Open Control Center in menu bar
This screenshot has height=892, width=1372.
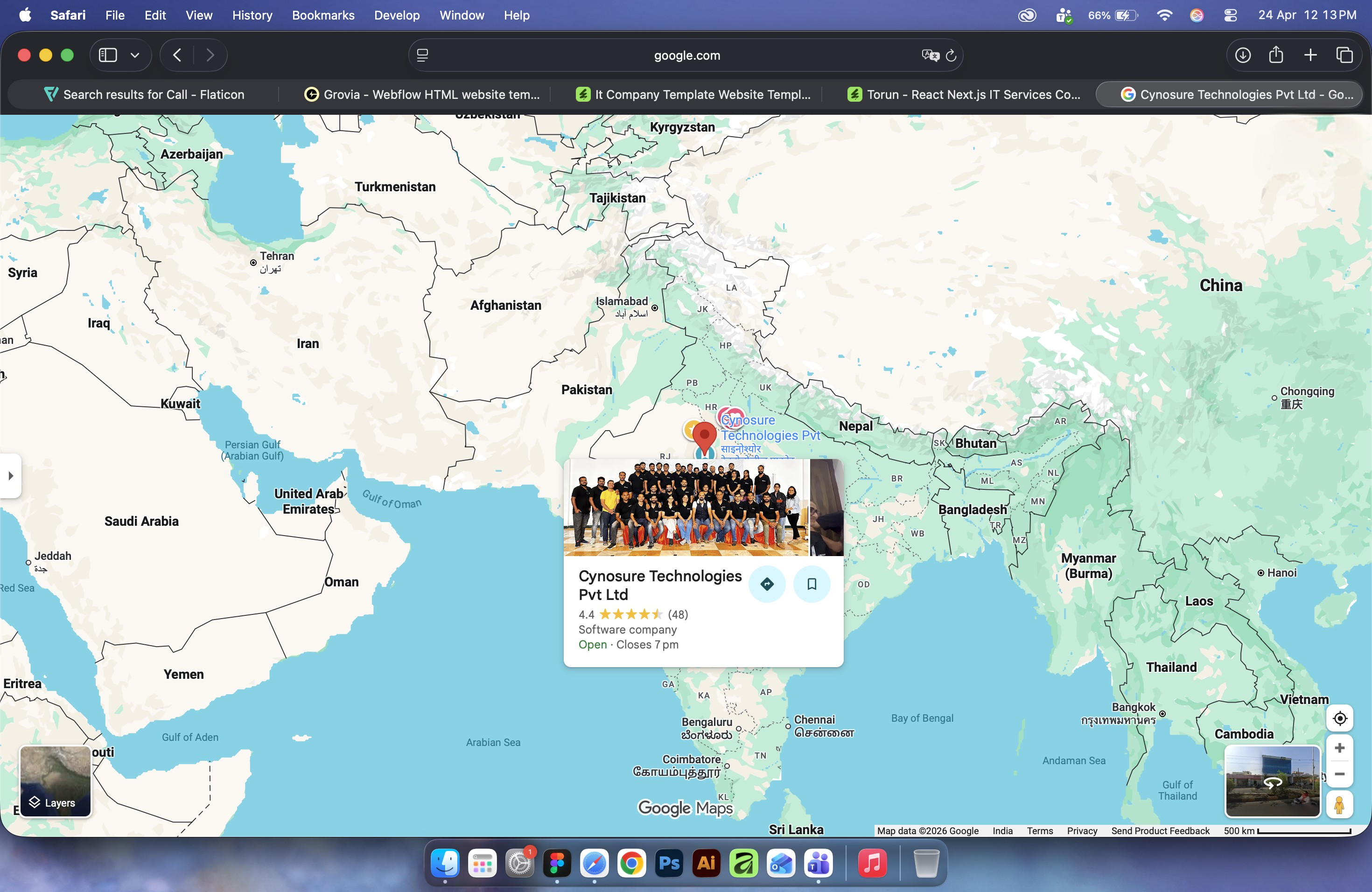tap(1230, 15)
